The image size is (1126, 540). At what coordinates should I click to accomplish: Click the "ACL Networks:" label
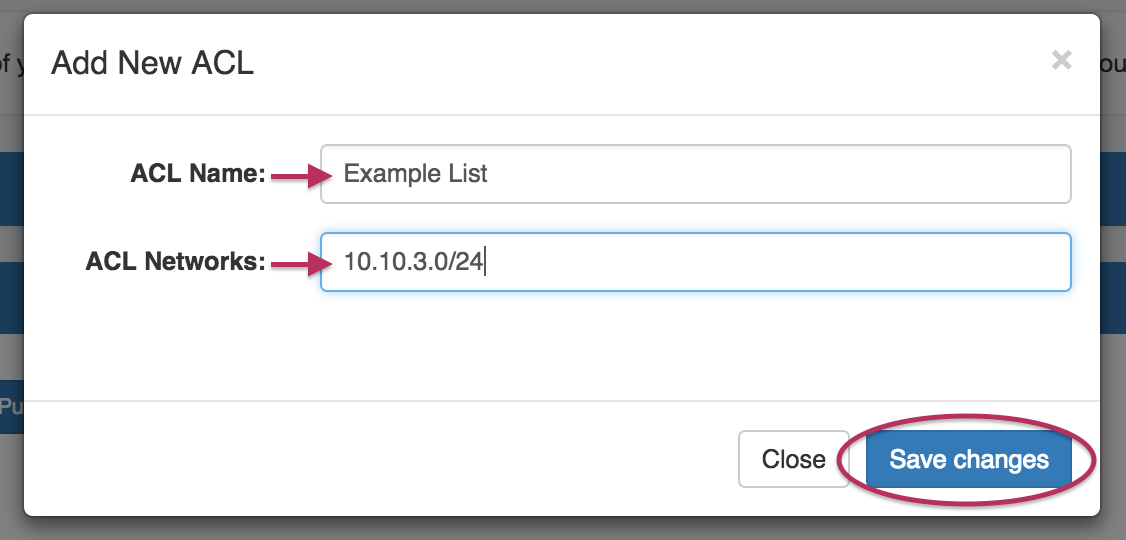pos(175,261)
